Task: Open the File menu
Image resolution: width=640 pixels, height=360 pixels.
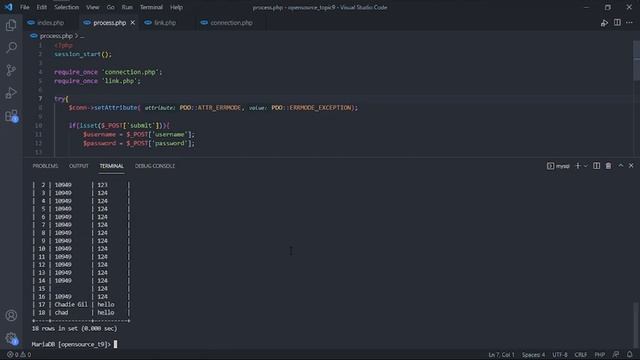Action: (24, 7)
